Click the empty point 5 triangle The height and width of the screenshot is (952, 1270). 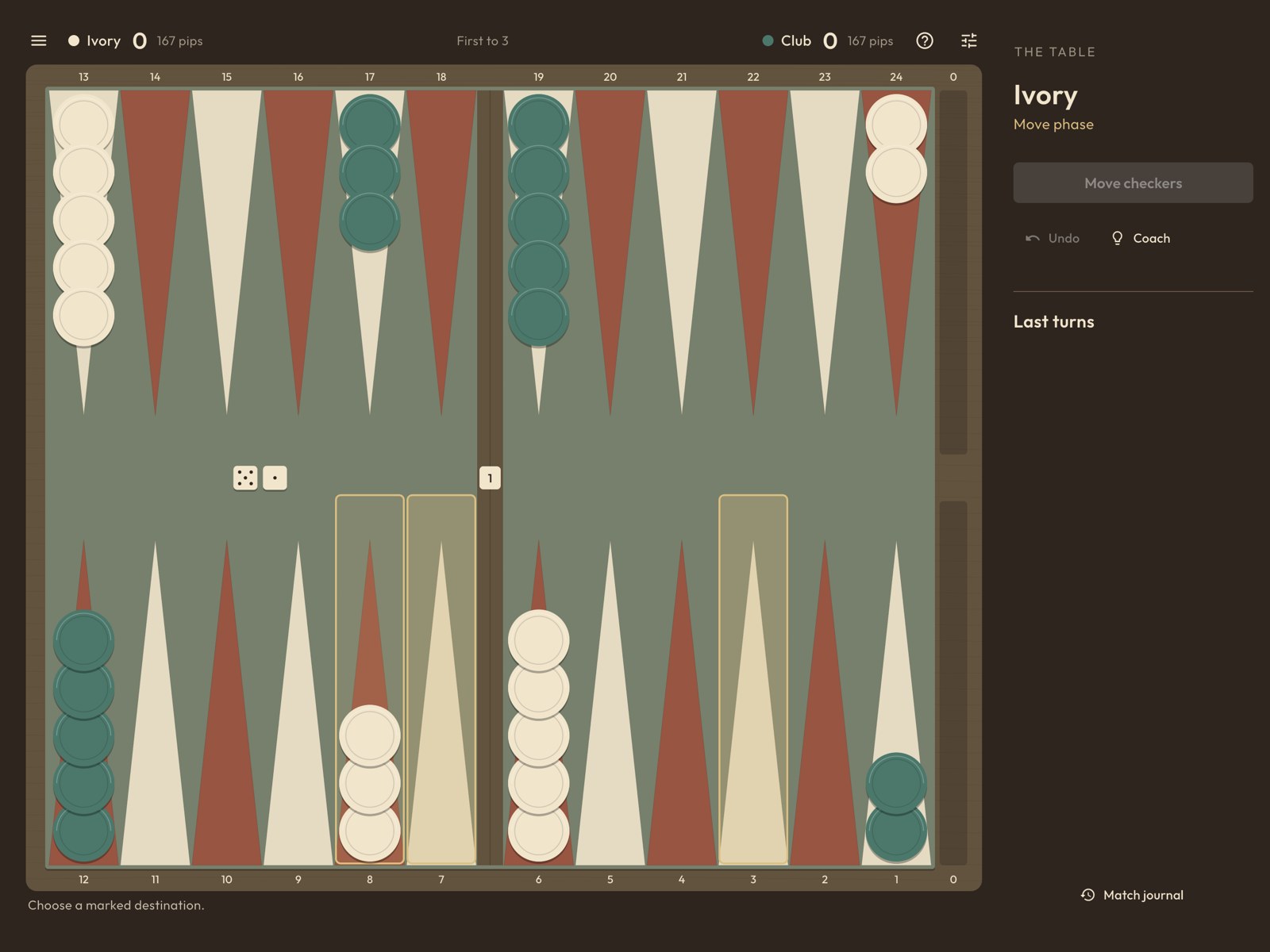(610, 703)
